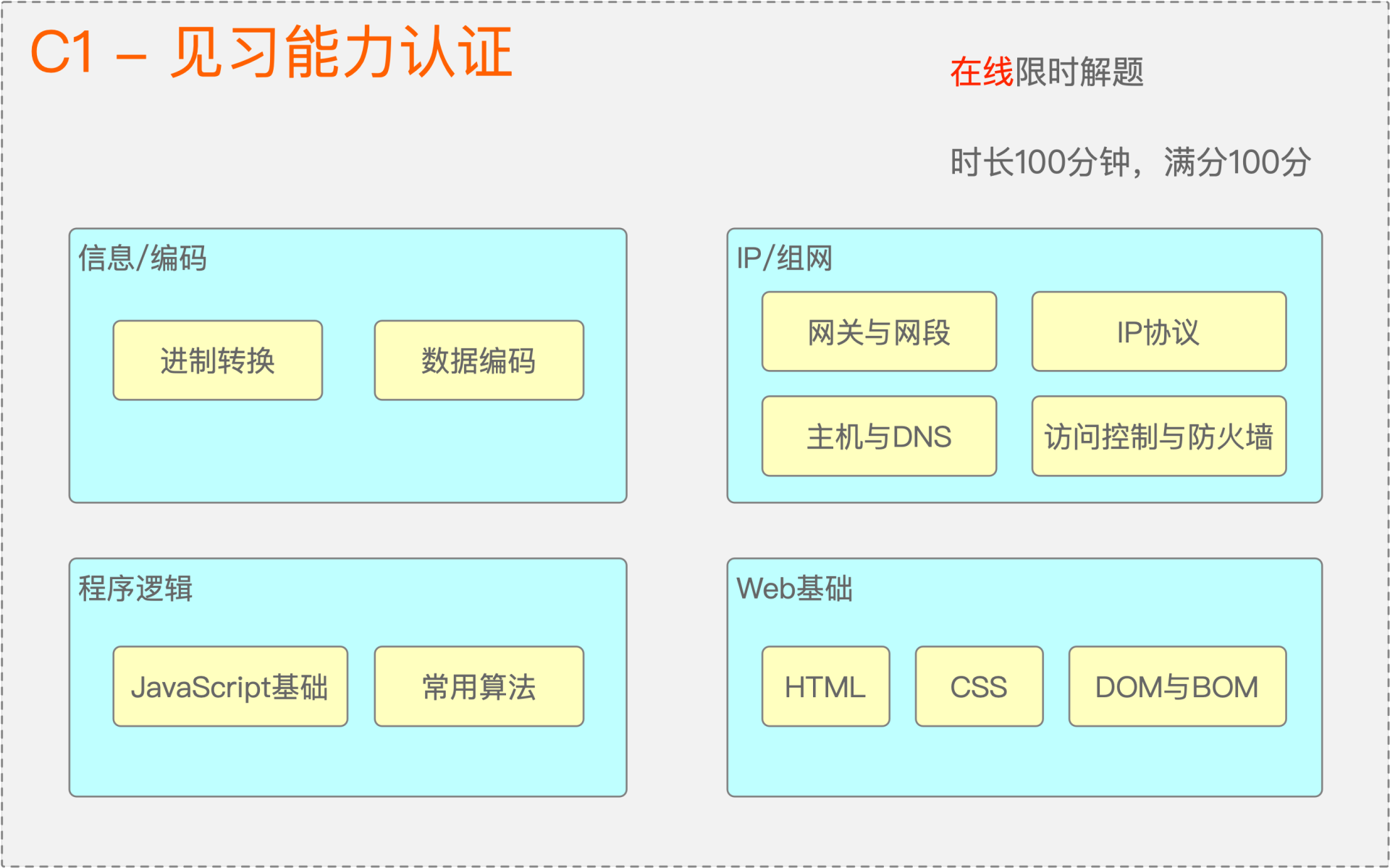Click the 常用算法 box
1390x868 pixels.
(x=479, y=686)
